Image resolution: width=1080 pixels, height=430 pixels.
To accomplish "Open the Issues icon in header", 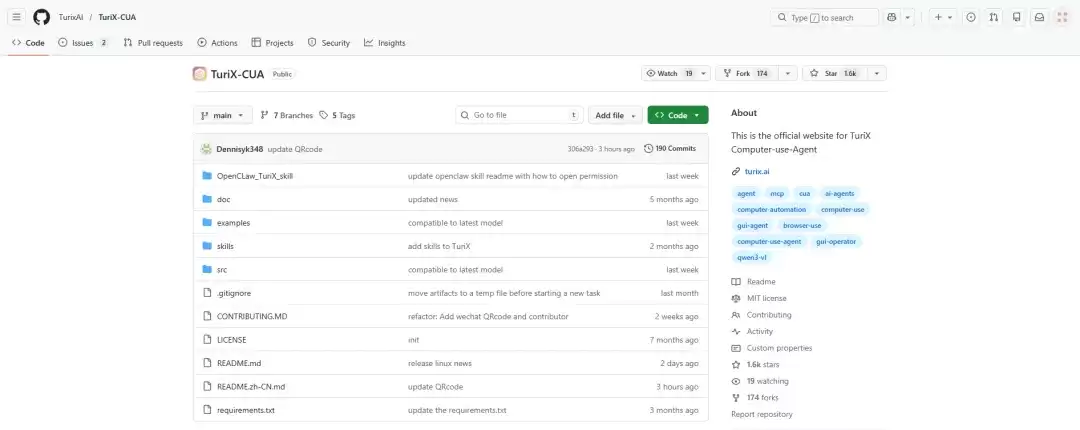I will pyautogui.click(x=970, y=17).
